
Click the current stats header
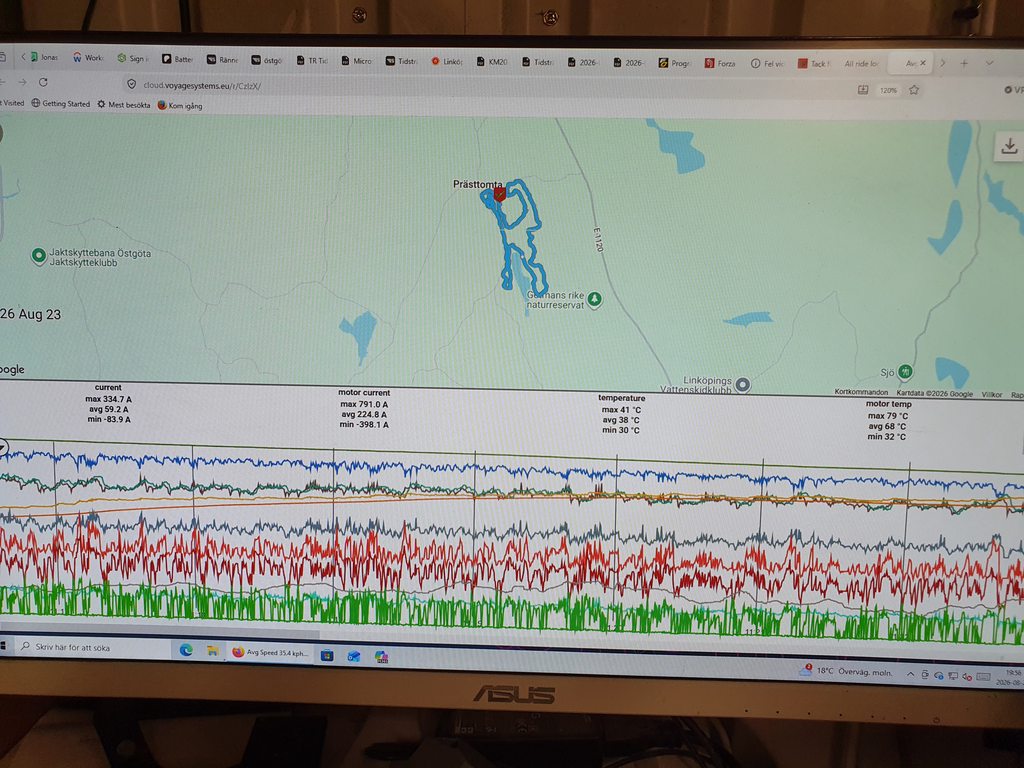click(108, 387)
